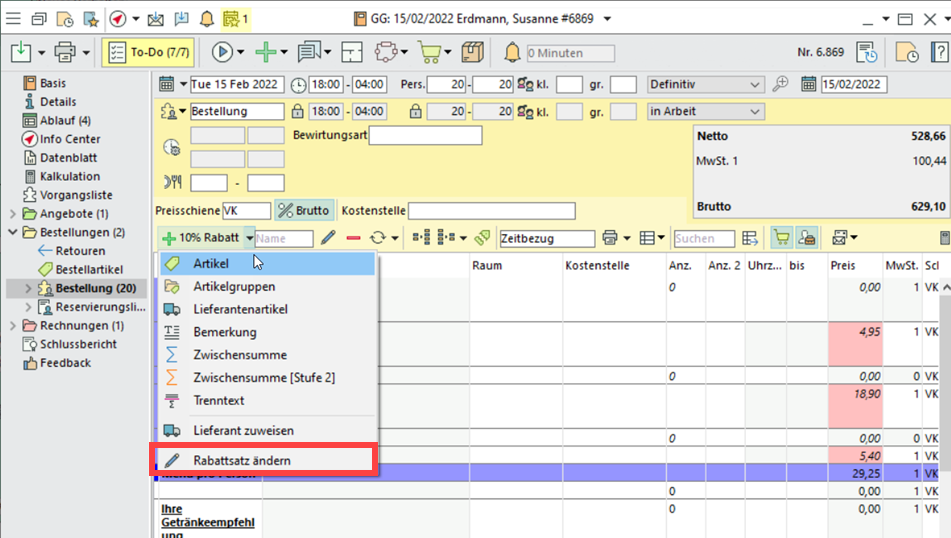The height and width of the screenshot is (538, 951).
Task: Open the in Arbeit status dropdown
Action: (704, 111)
